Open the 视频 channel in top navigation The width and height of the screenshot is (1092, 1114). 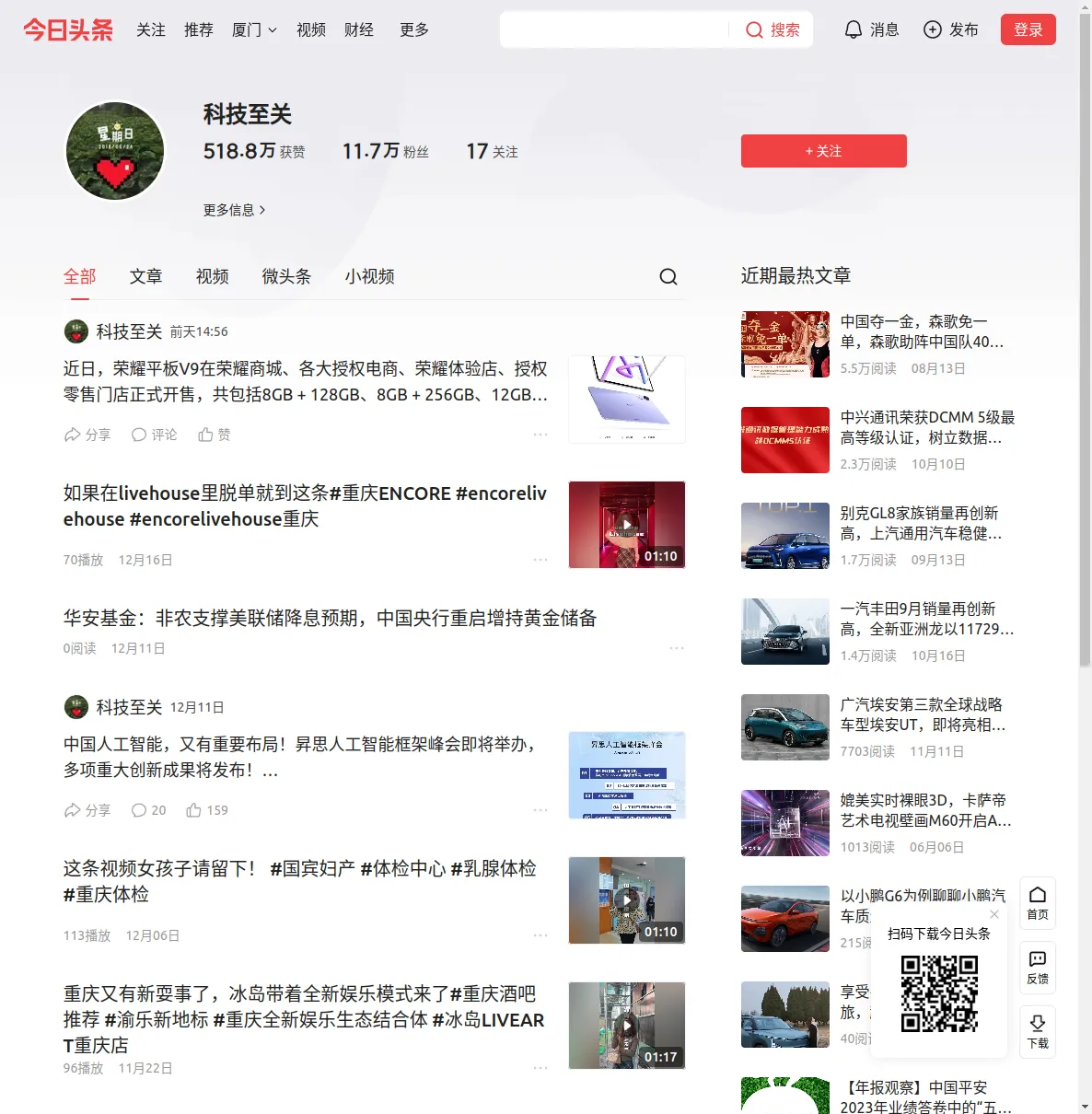(311, 29)
